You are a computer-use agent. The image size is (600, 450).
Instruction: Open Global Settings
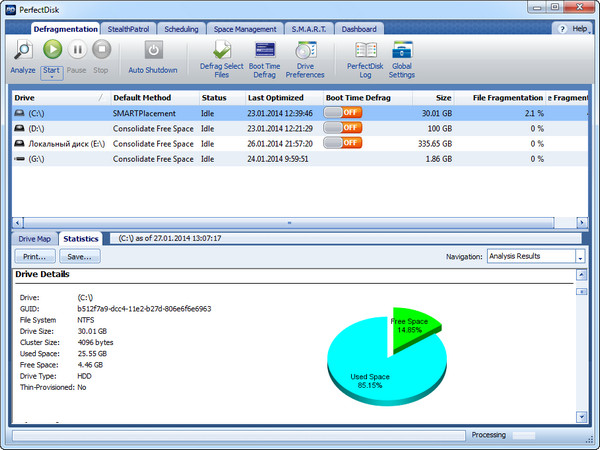click(x=402, y=50)
